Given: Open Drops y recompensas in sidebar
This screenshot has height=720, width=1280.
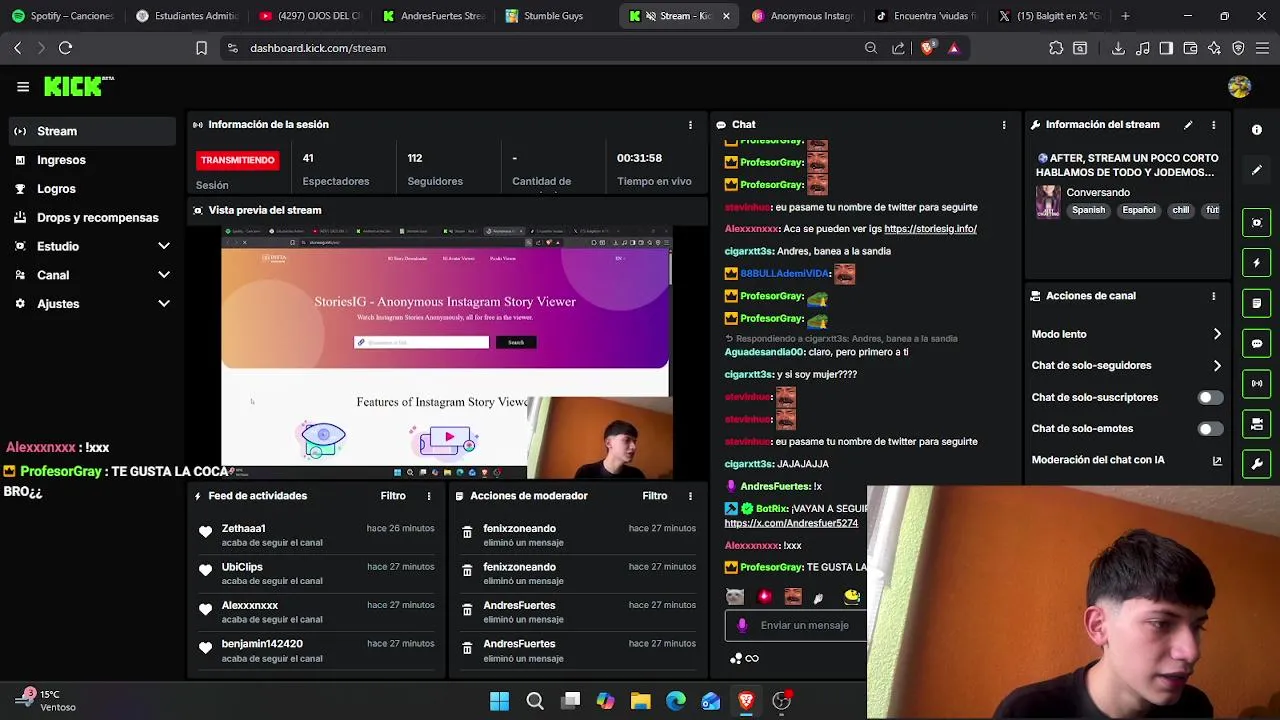Looking at the screenshot, I should (91, 218).
